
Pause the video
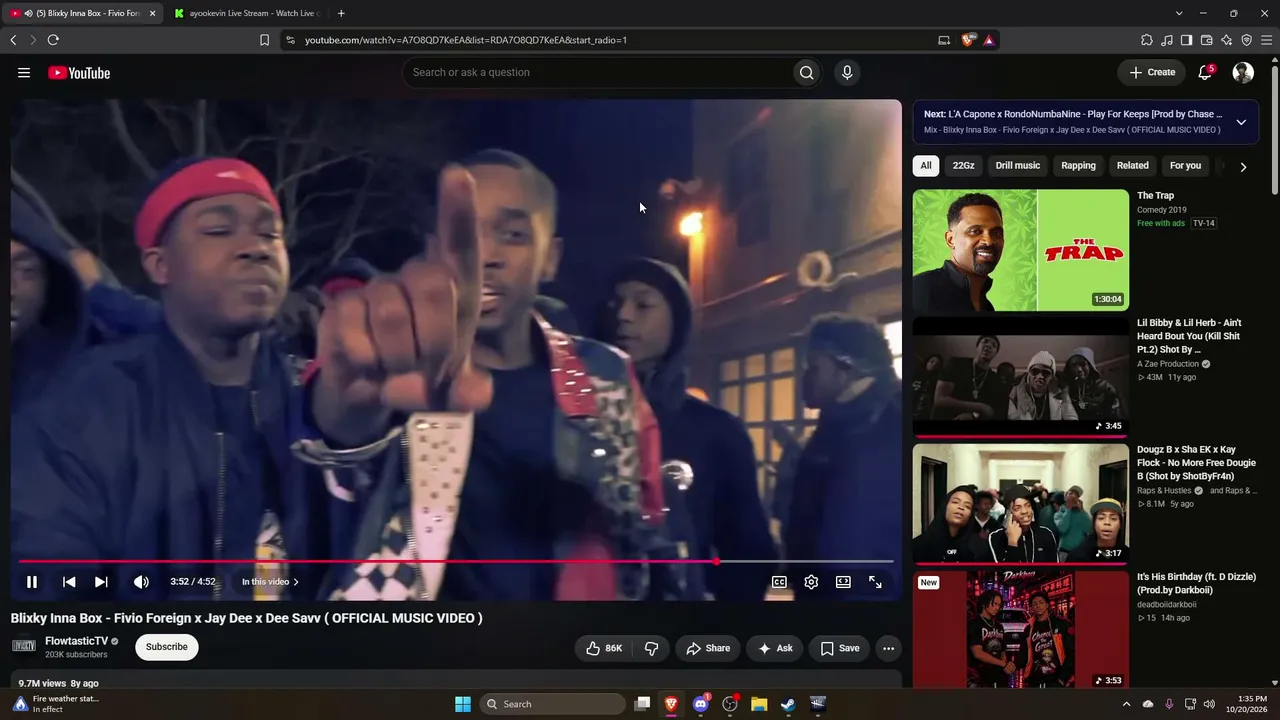tap(32, 582)
